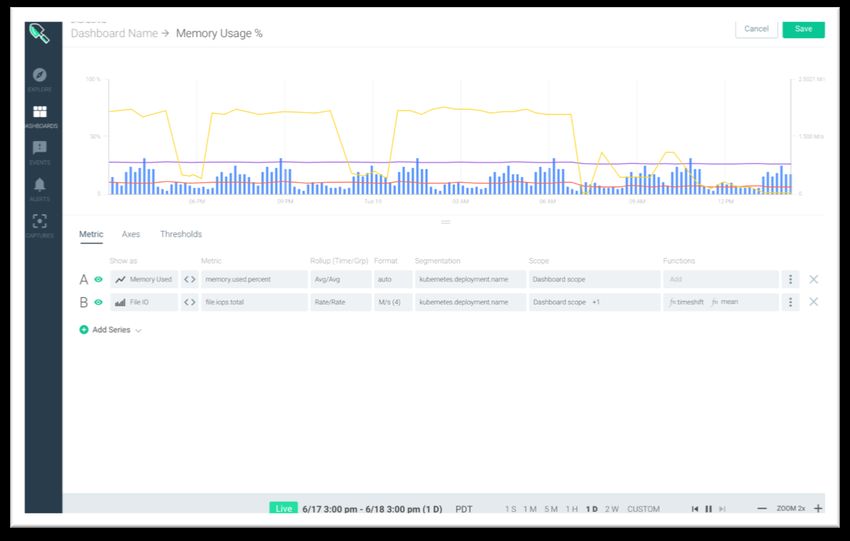
Task: Expand the Add Series dropdown arrow
Action: click(139, 330)
